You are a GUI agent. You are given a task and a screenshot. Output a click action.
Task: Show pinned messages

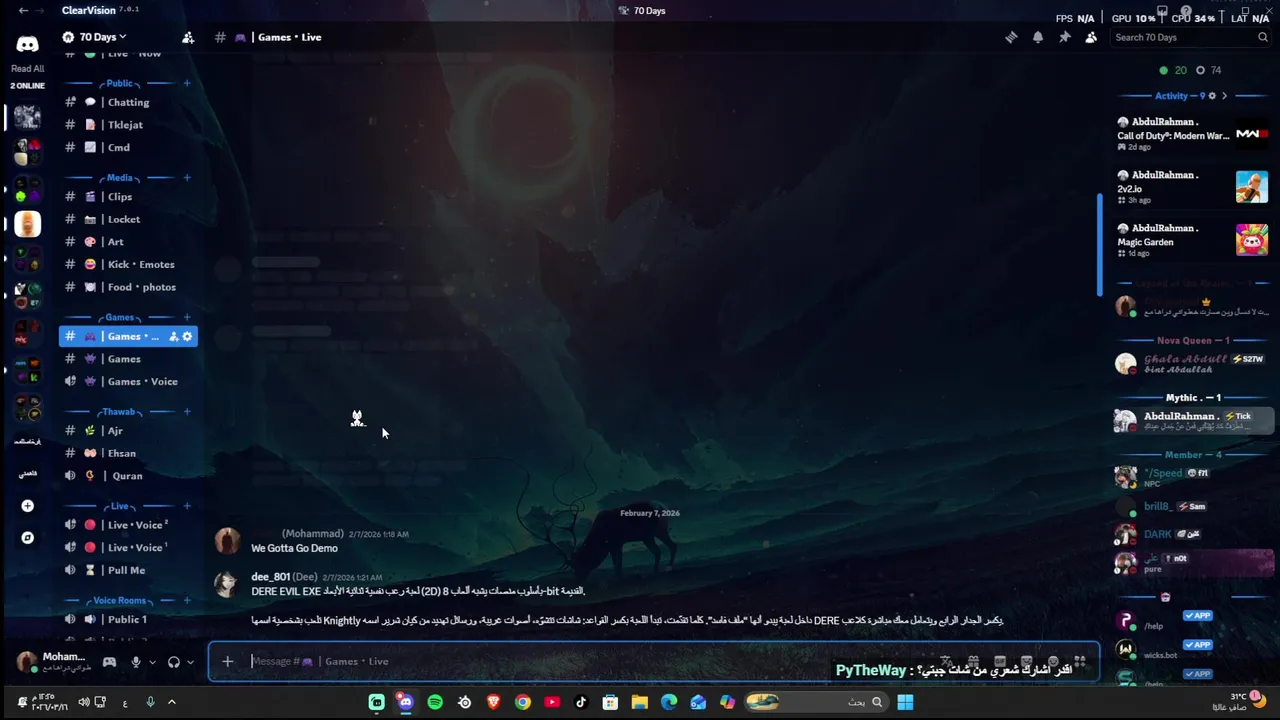click(1065, 37)
